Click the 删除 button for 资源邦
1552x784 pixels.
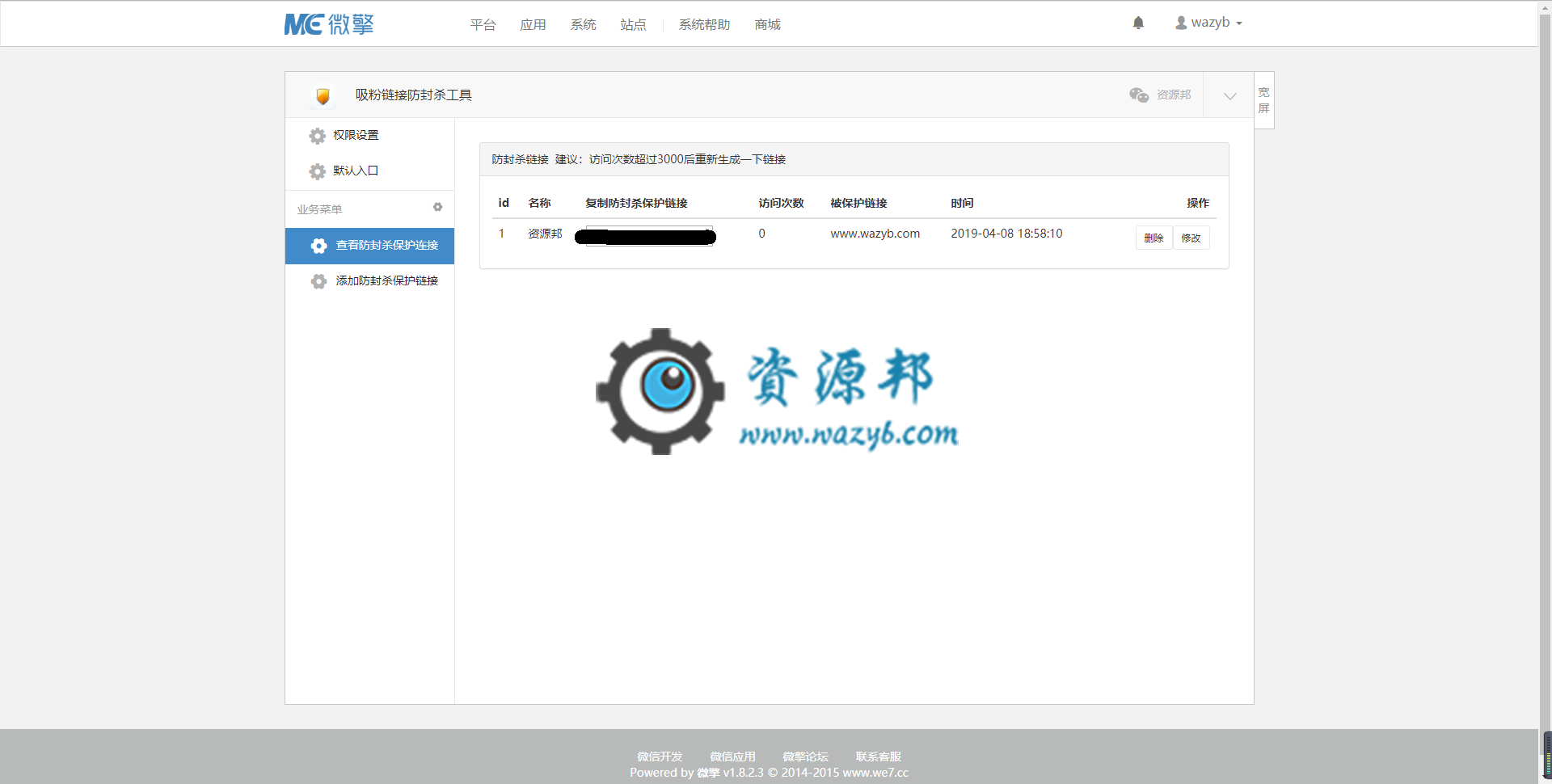pos(1153,238)
